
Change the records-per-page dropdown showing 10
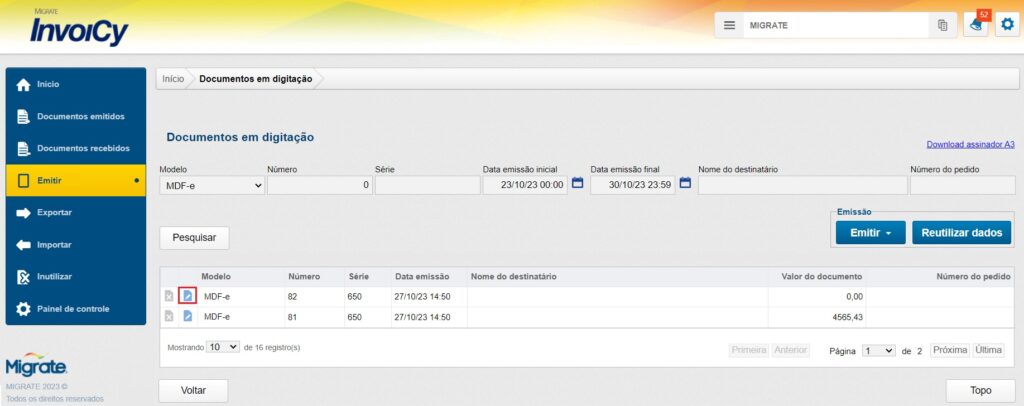tap(222, 347)
